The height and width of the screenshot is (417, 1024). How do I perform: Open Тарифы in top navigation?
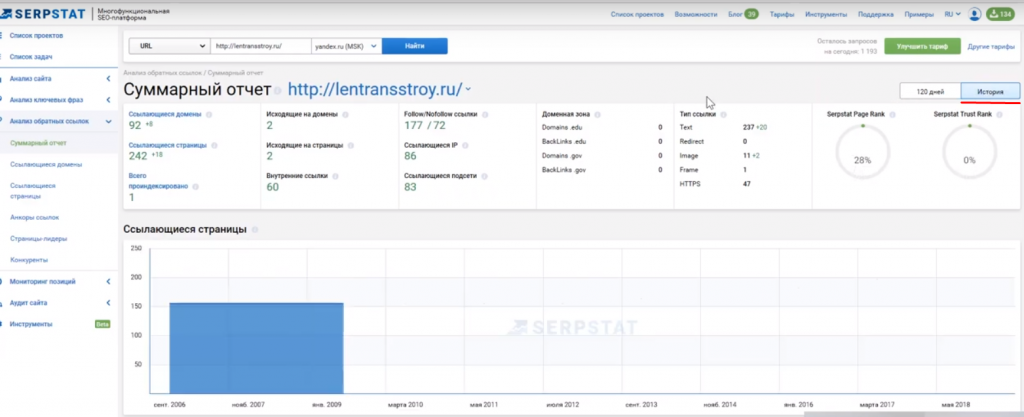point(782,14)
